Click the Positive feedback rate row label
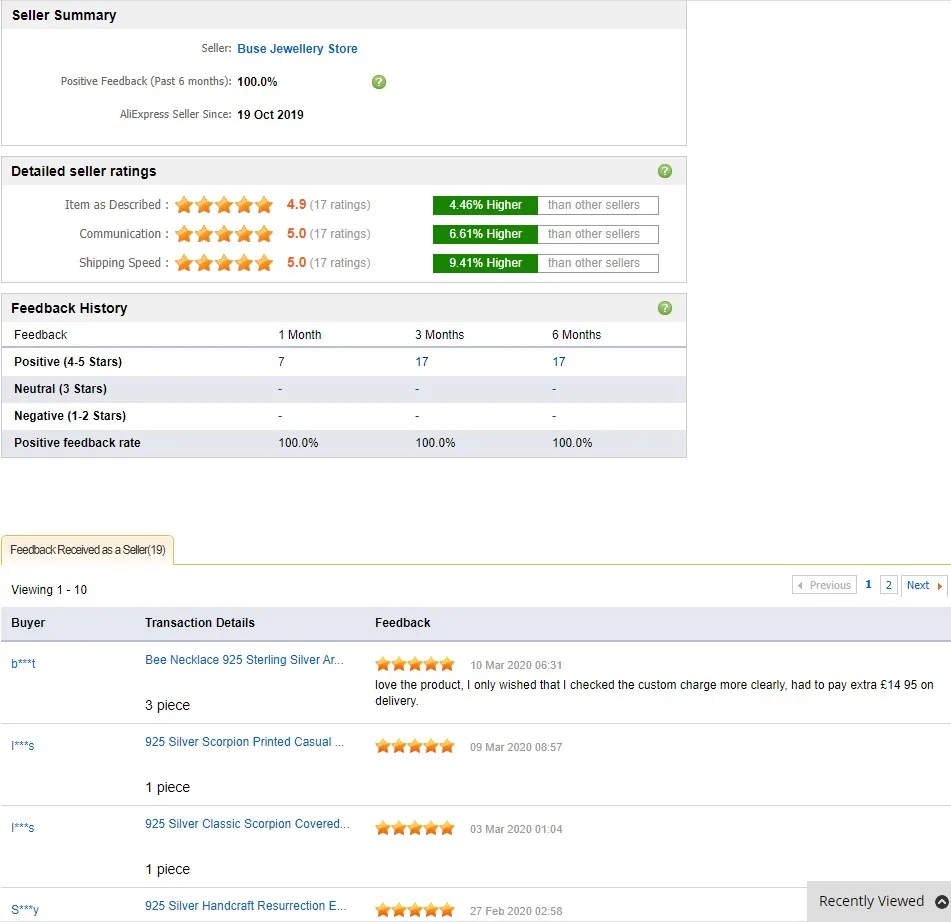Image resolution: width=951 pixels, height=922 pixels. click(77, 443)
